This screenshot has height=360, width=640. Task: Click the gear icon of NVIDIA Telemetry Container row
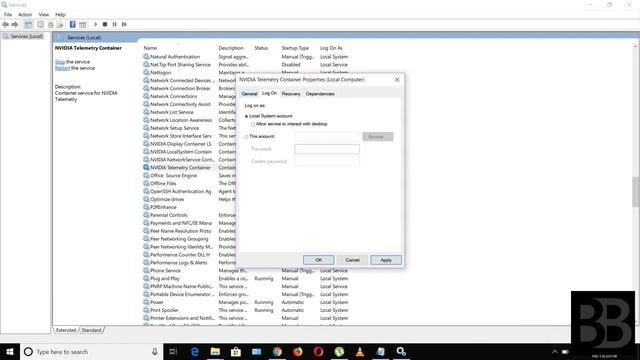tap(146, 167)
